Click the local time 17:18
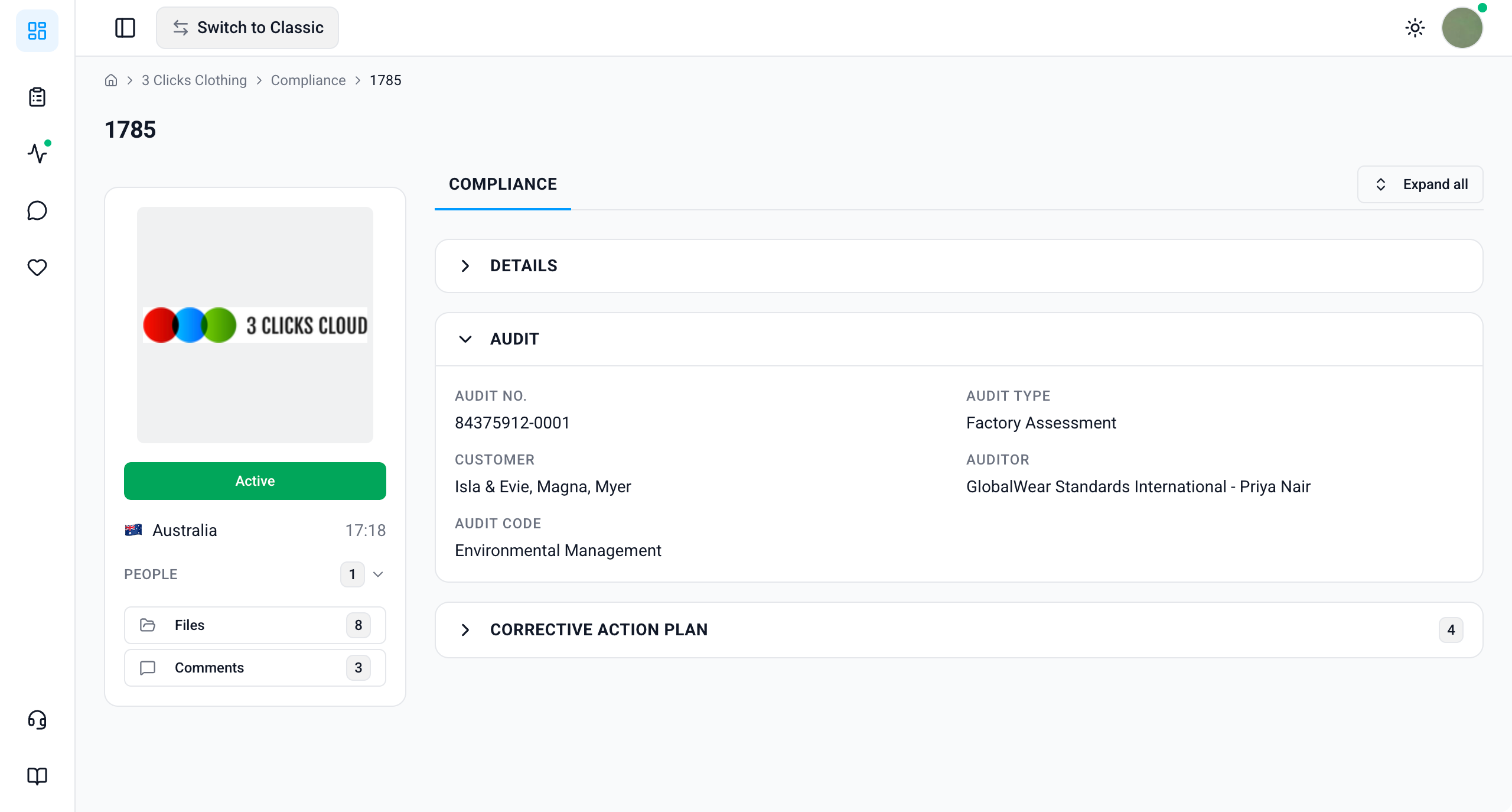 point(366,530)
